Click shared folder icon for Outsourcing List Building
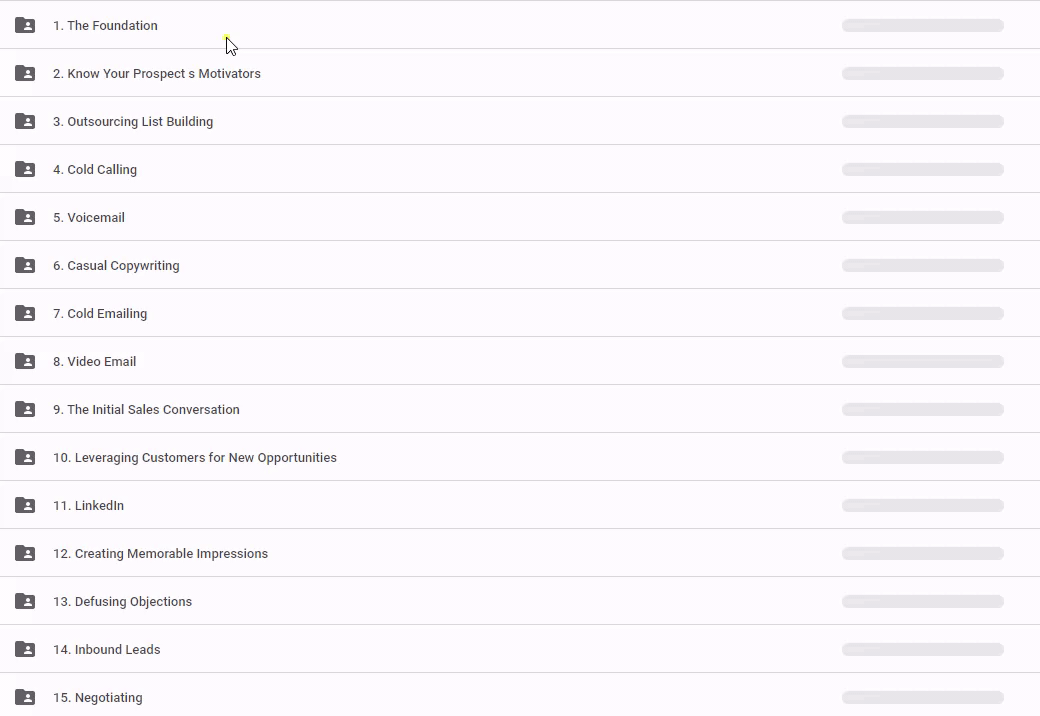 (x=25, y=121)
